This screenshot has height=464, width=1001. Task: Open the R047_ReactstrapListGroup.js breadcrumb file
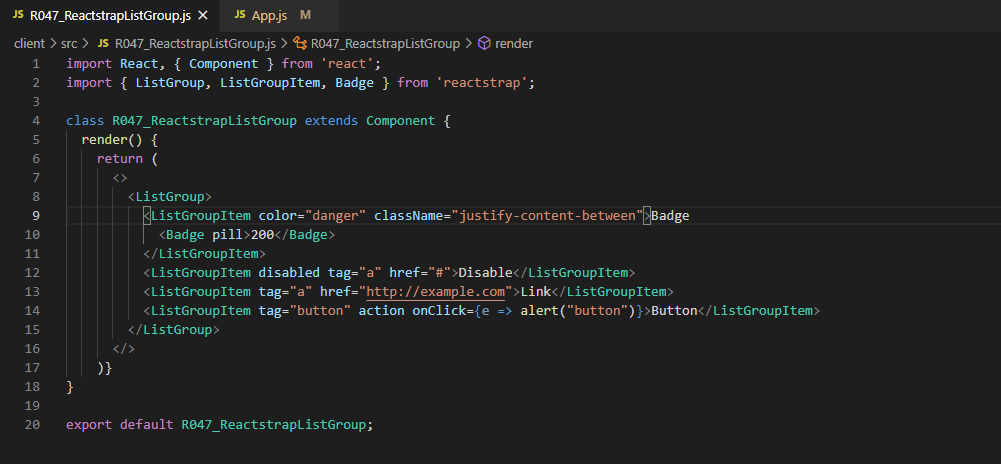pos(195,43)
